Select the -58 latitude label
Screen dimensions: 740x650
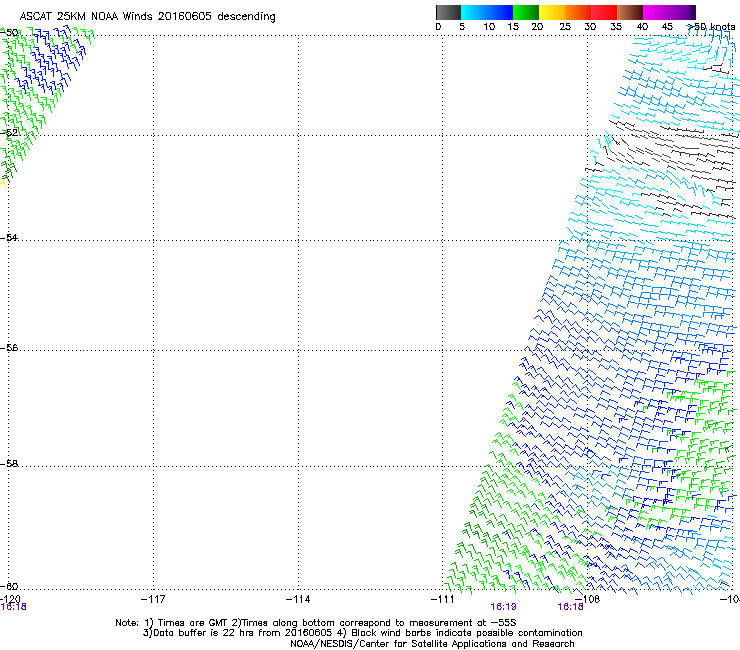click(x=9, y=464)
